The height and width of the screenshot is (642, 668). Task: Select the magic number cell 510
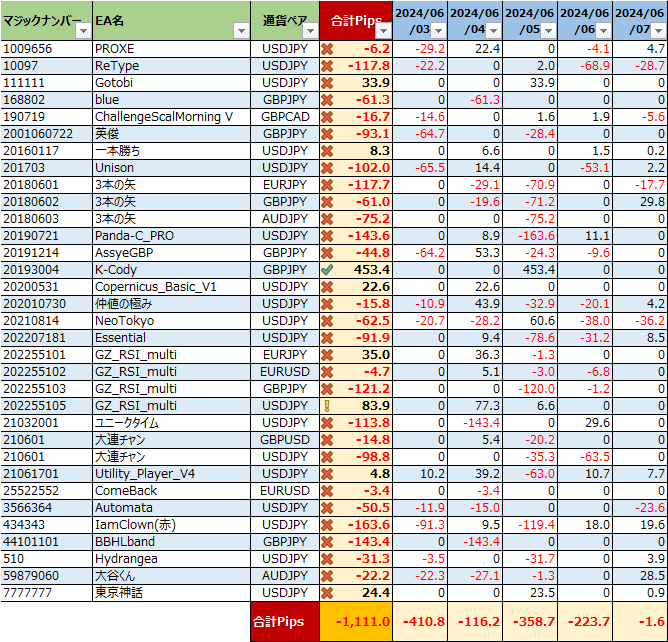coord(46,559)
